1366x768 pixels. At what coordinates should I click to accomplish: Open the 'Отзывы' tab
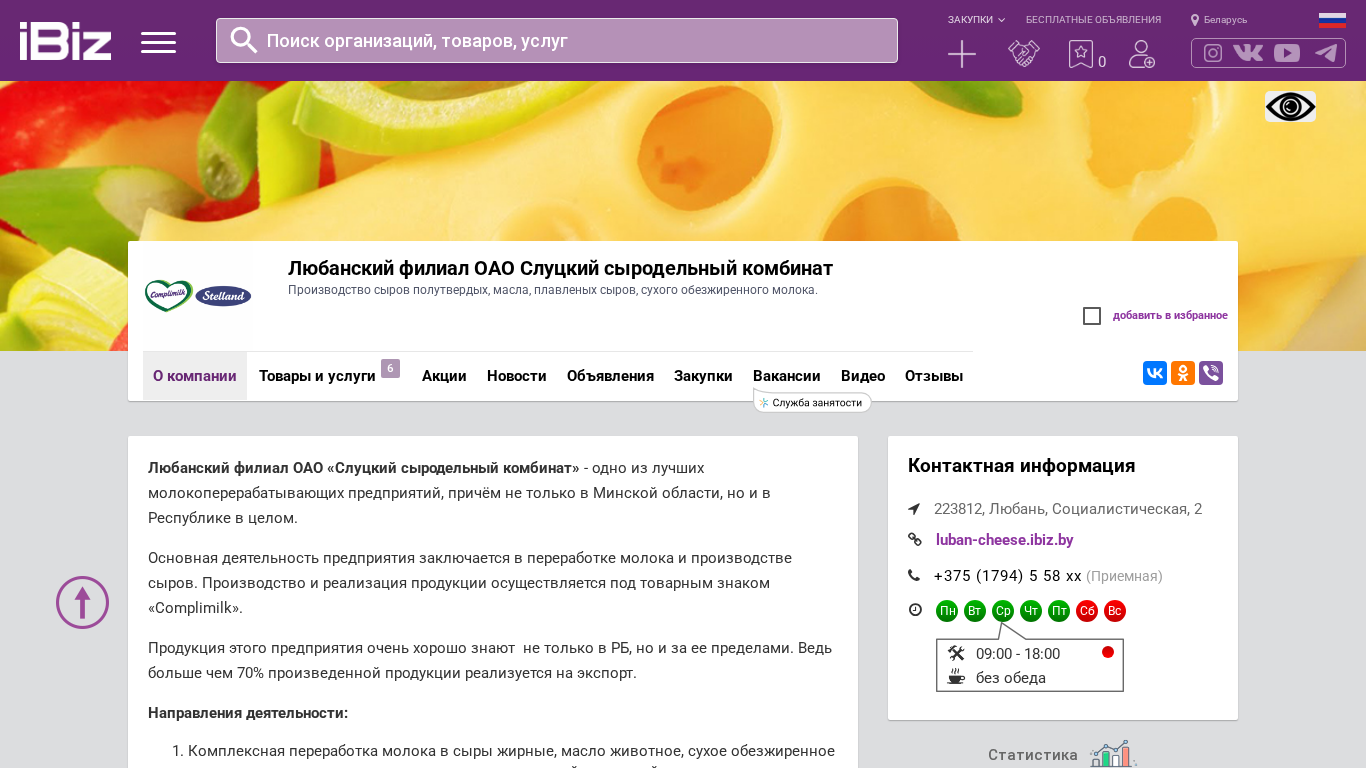point(934,376)
